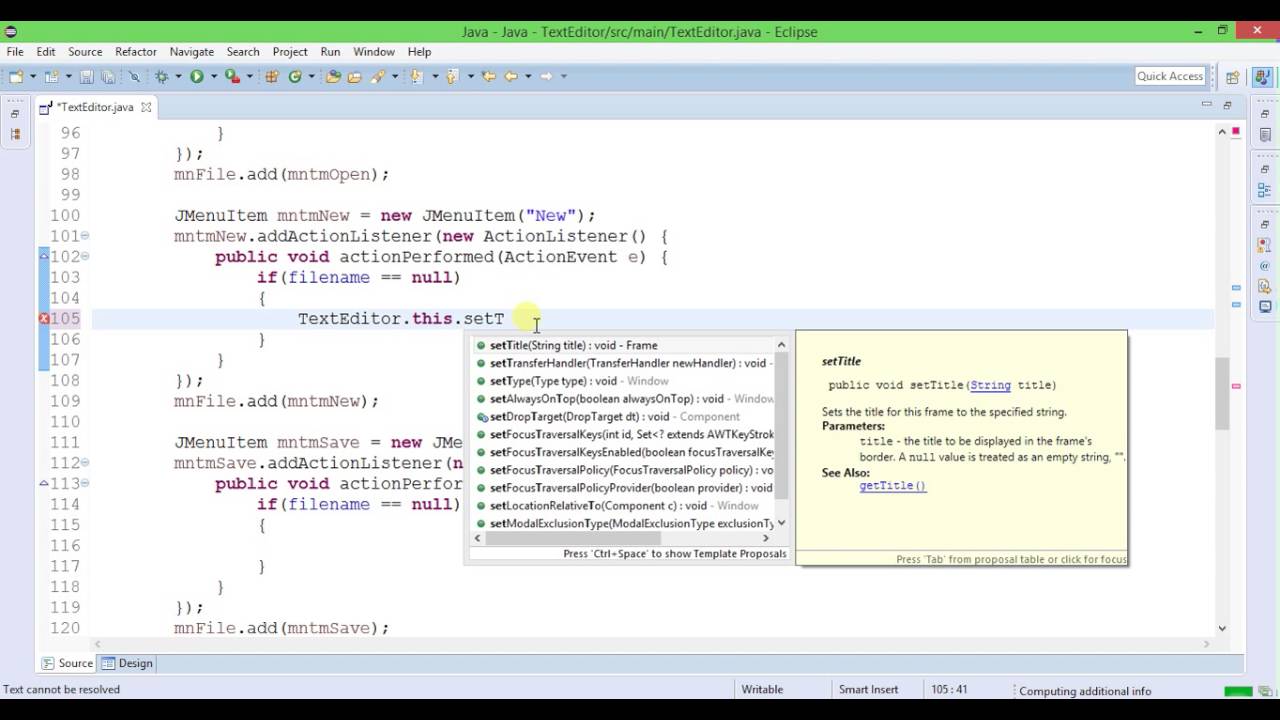Open the Task List trim icon
1280x720 pixels.
(x=1265, y=135)
